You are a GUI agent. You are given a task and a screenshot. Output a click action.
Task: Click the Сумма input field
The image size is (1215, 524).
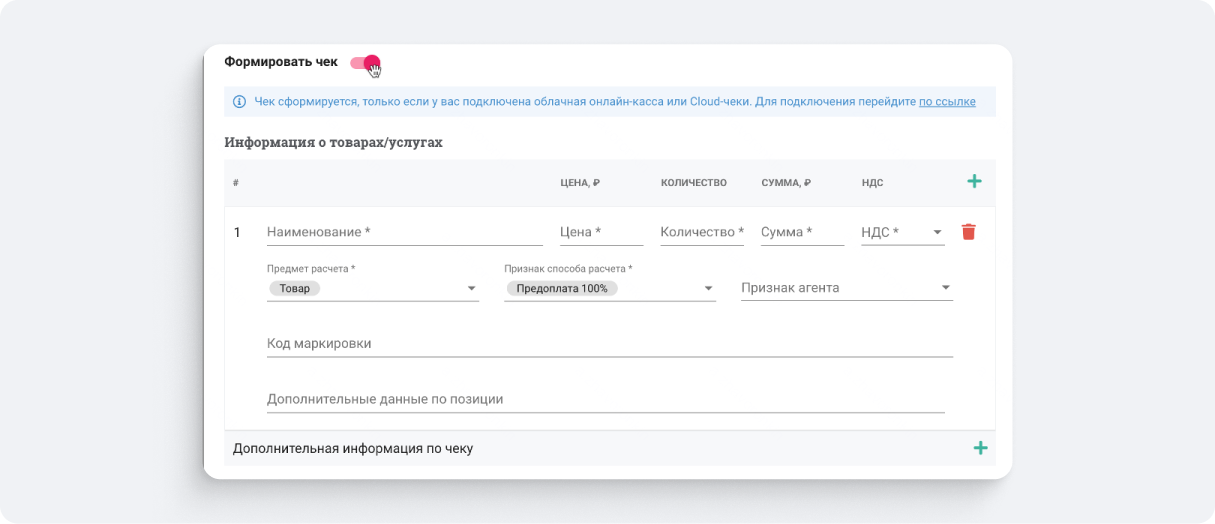802,232
